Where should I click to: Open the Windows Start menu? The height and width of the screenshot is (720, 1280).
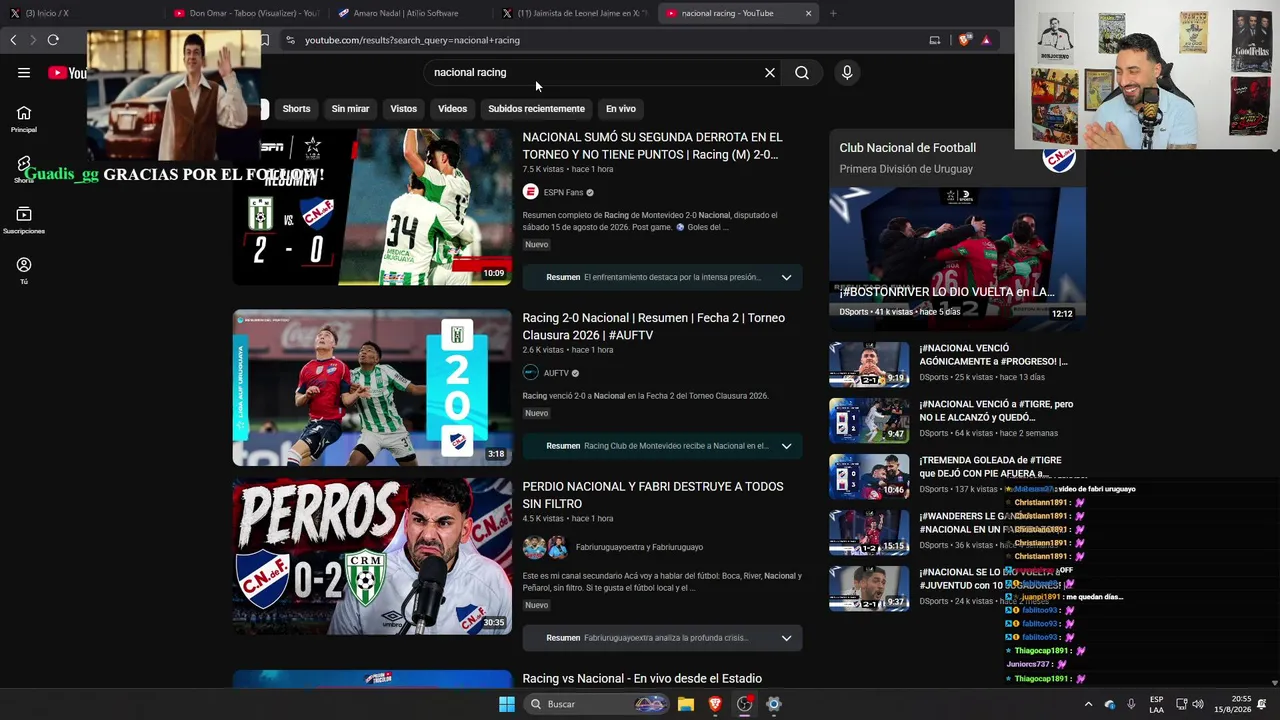click(507, 704)
